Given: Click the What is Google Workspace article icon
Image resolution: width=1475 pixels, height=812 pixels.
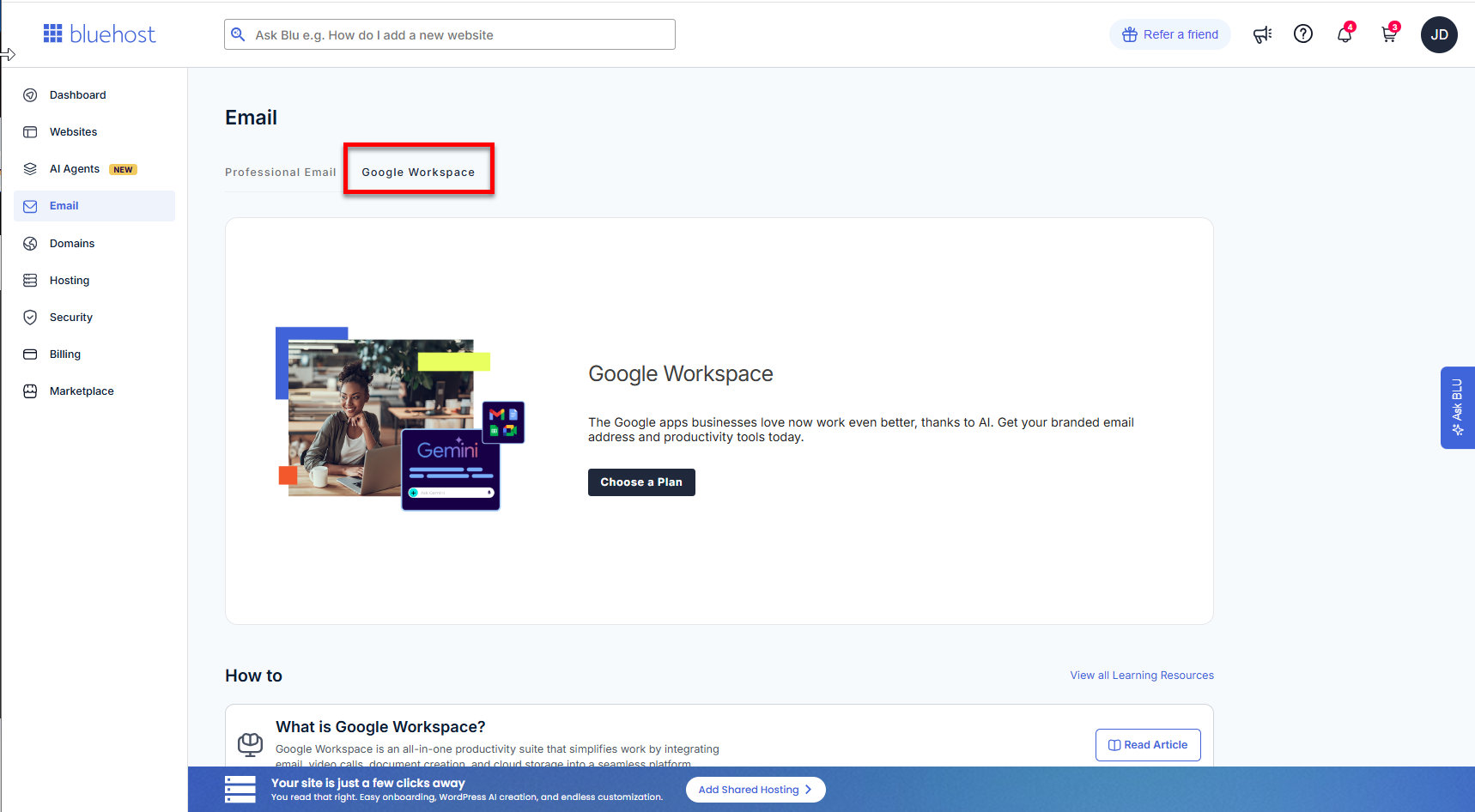Looking at the screenshot, I should 250,744.
